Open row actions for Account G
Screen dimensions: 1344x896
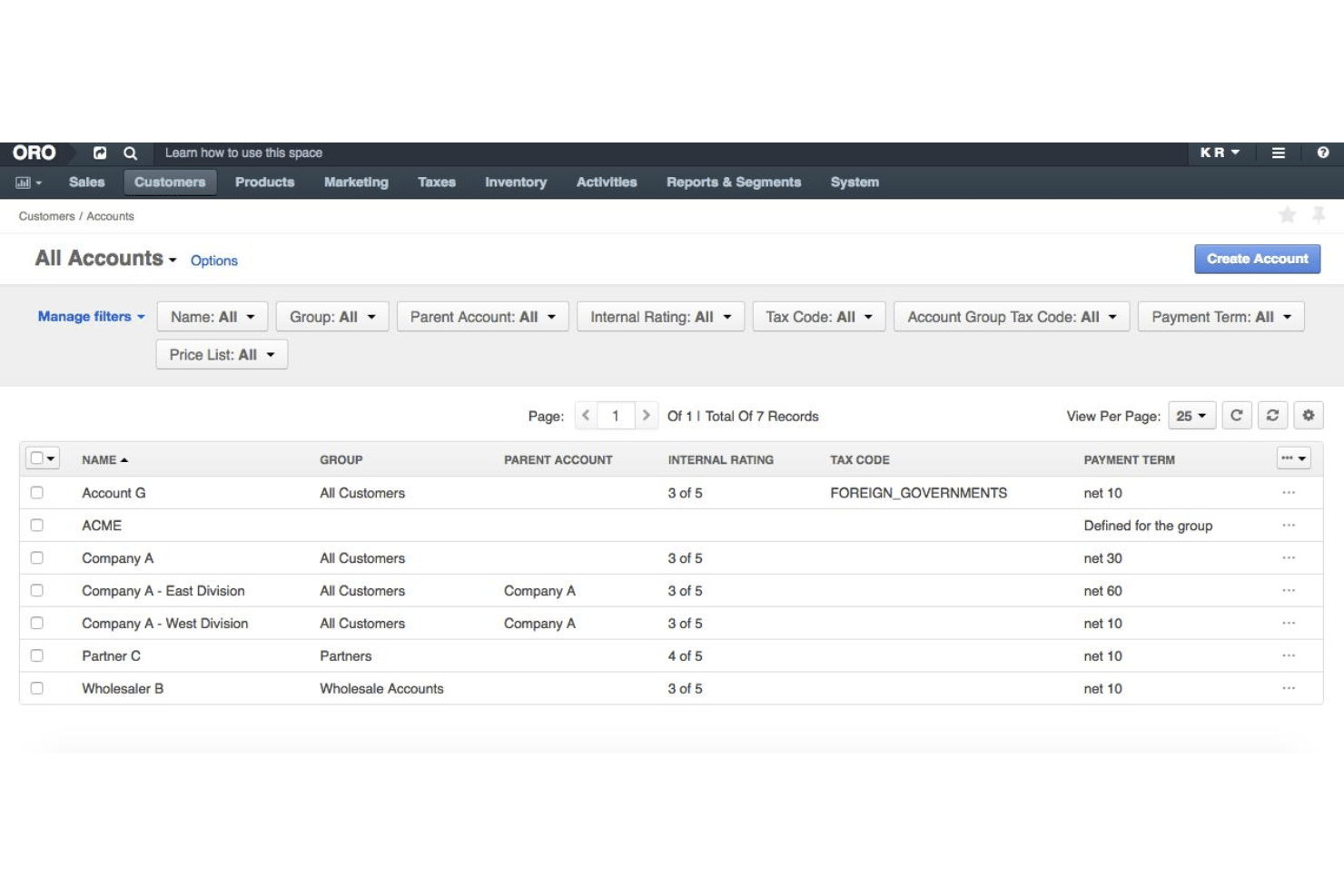[x=1289, y=493]
